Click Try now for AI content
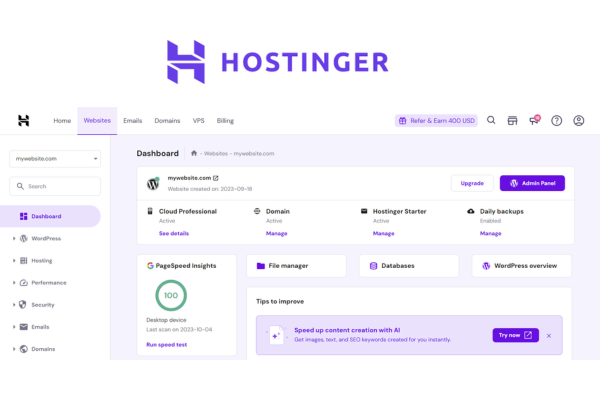600x400 pixels. (515, 335)
